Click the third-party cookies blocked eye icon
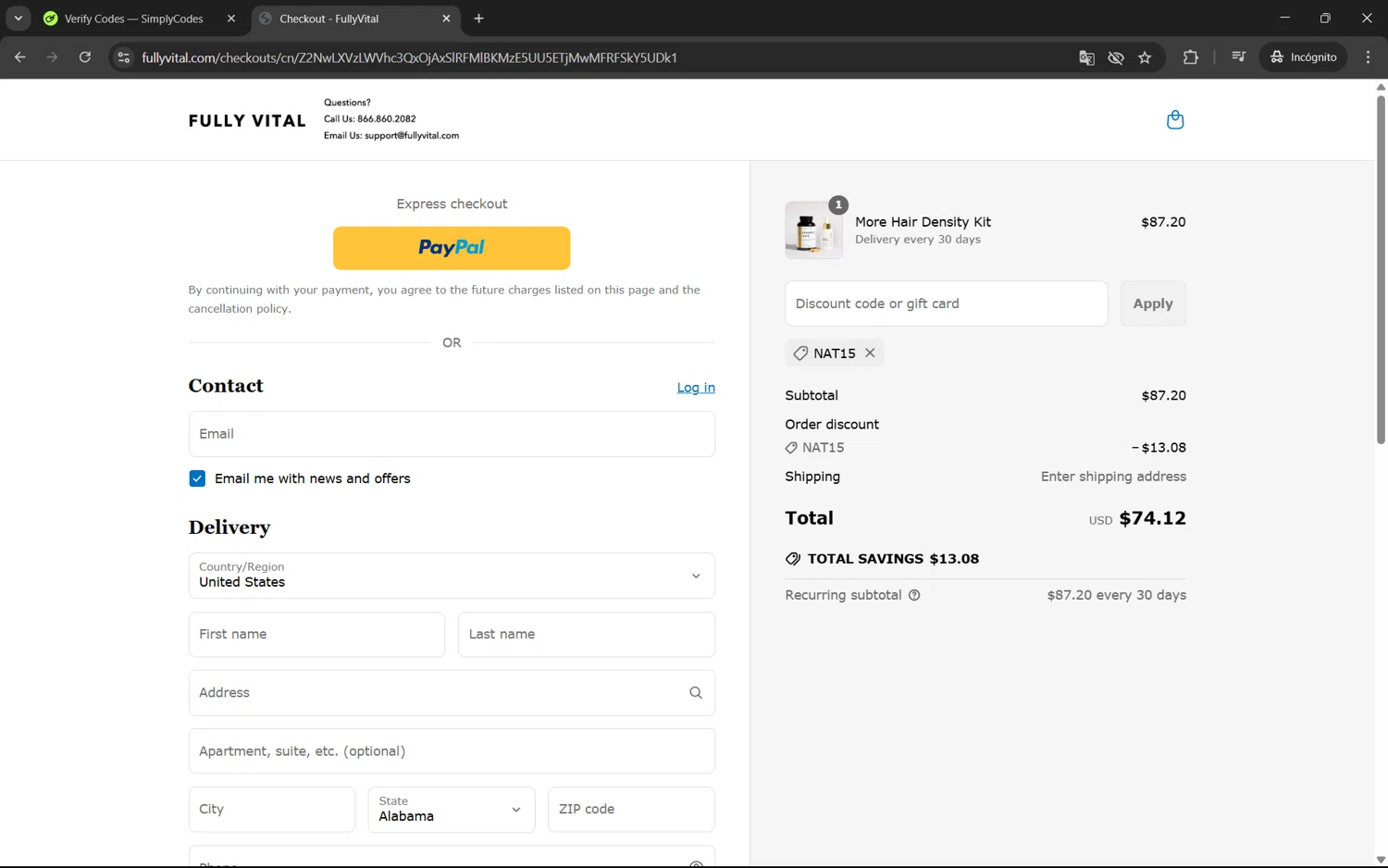 pos(1116,57)
